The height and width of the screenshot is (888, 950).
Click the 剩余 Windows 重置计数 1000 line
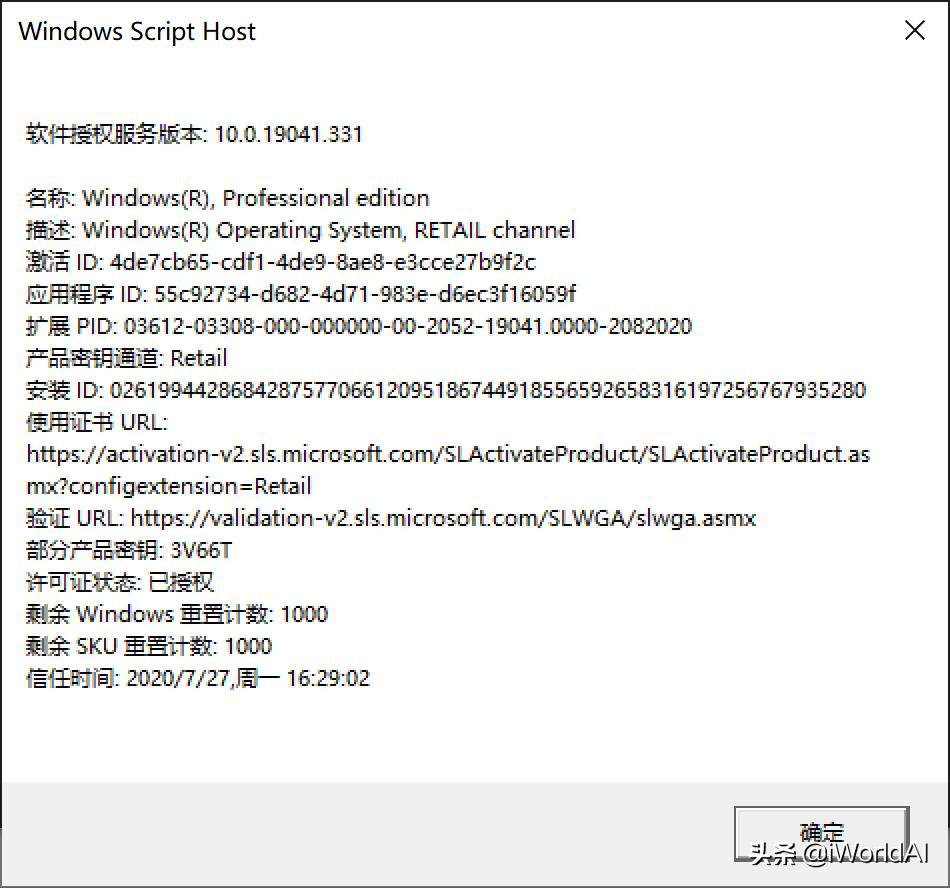coord(177,615)
